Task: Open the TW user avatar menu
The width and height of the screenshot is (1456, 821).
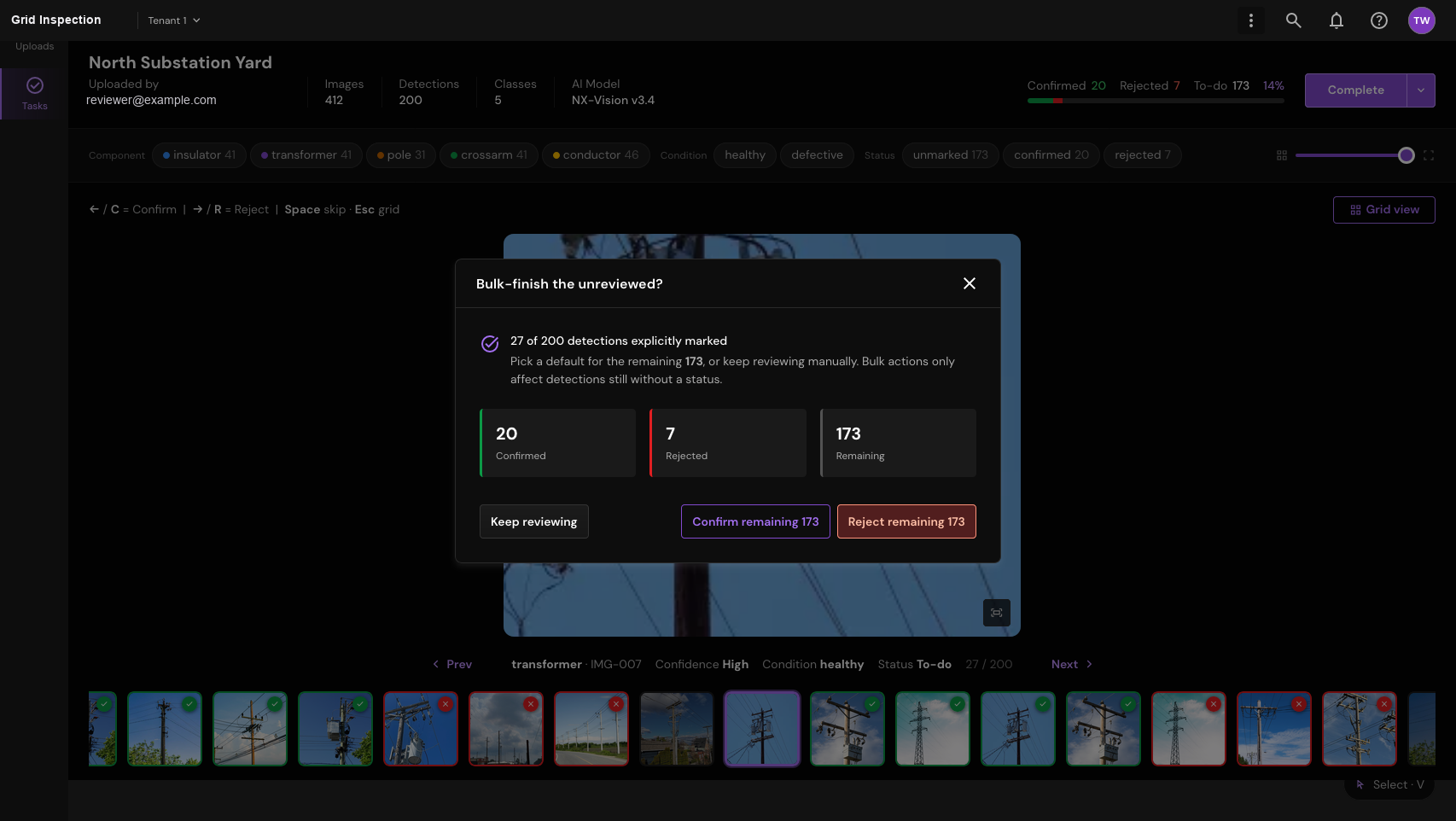Action: (x=1422, y=20)
